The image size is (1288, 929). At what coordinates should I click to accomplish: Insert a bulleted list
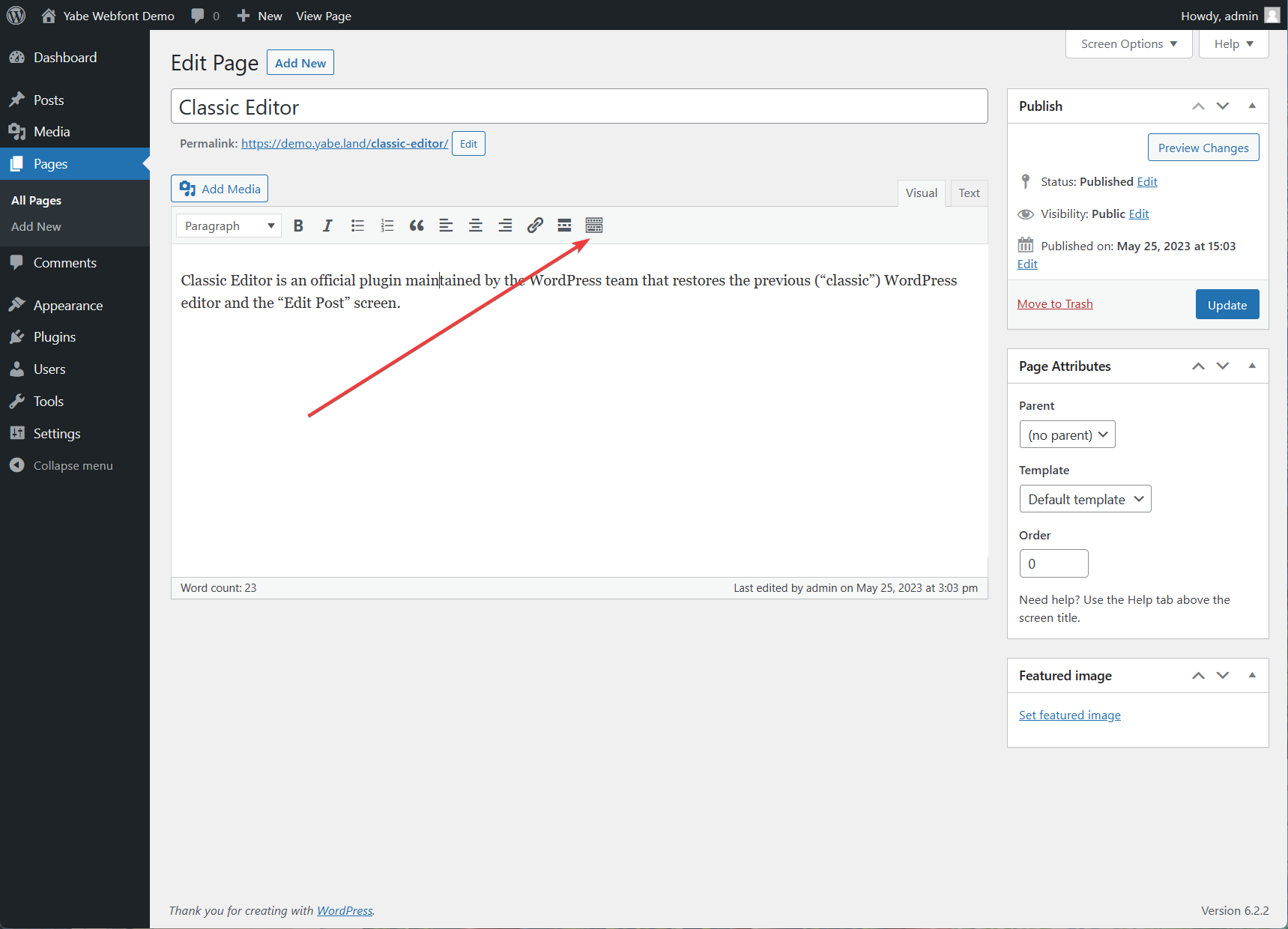(x=357, y=226)
